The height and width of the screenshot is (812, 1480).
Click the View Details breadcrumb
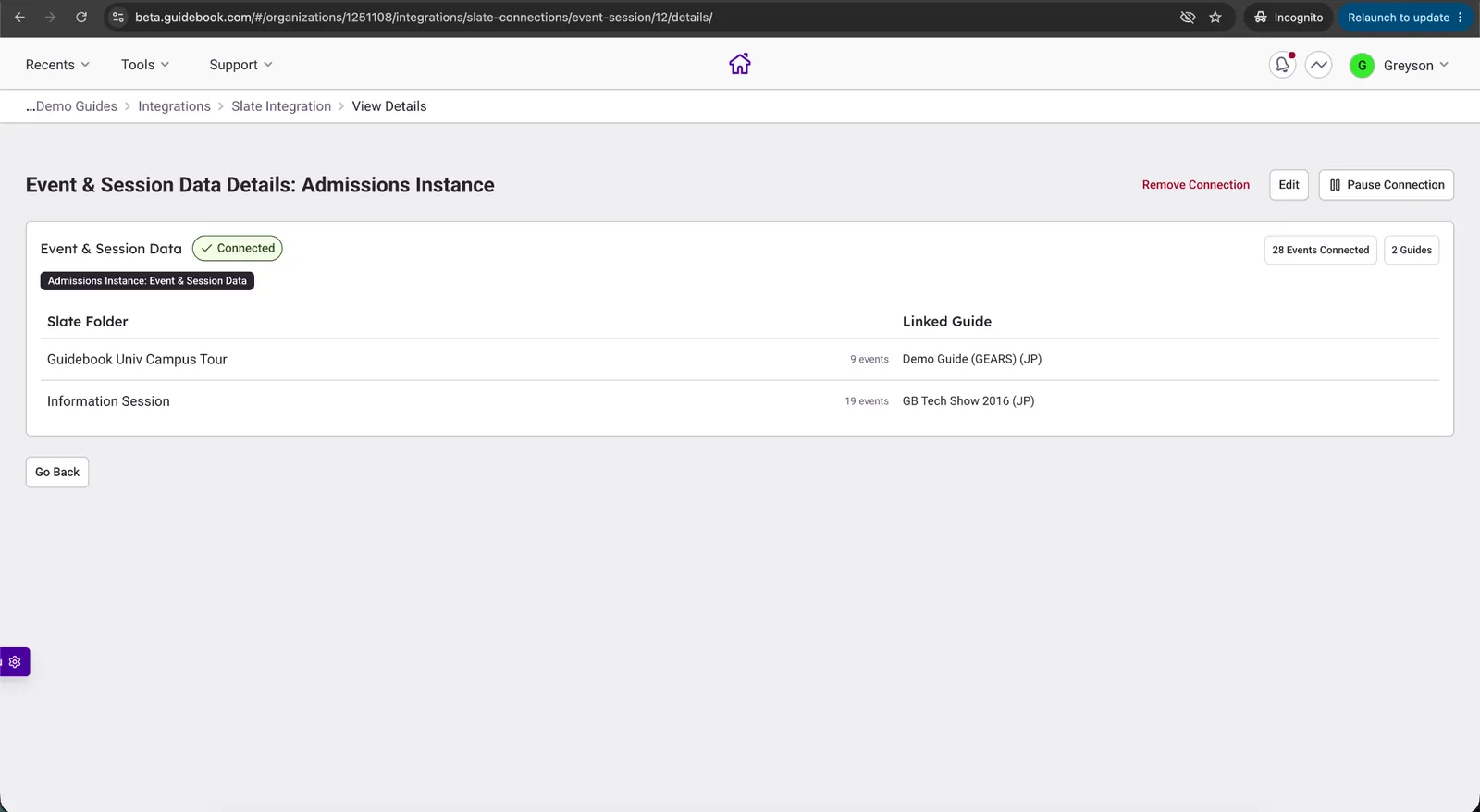click(389, 106)
